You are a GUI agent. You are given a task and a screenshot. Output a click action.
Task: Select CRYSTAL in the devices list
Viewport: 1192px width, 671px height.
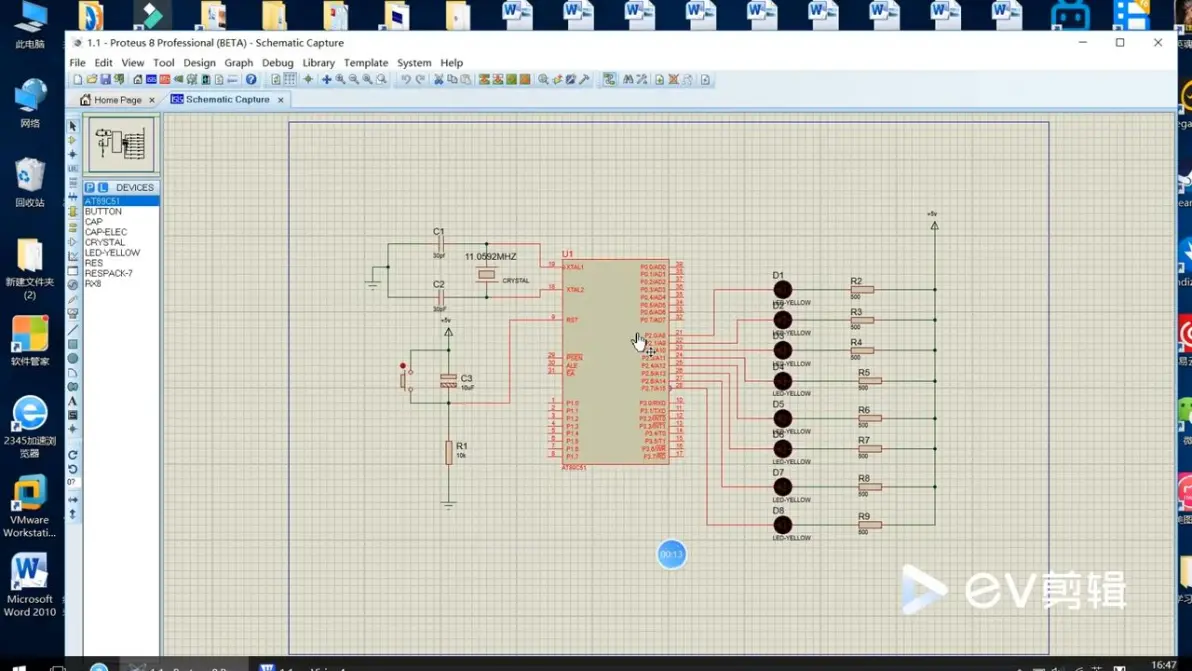[x=105, y=242]
